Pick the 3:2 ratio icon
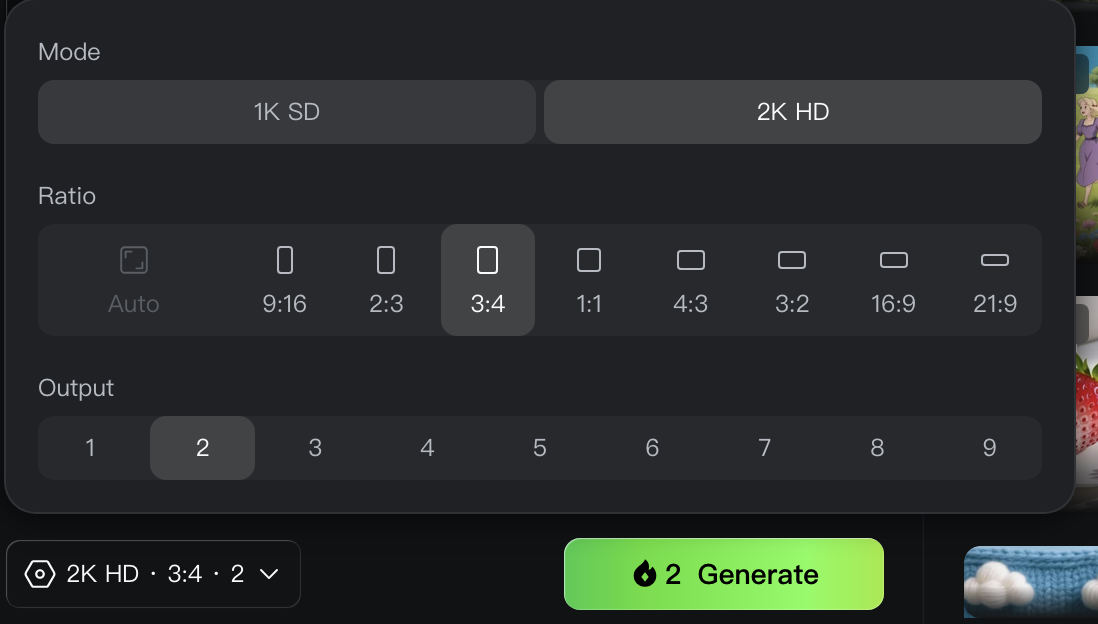The width and height of the screenshot is (1098, 624). [x=792, y=260]
